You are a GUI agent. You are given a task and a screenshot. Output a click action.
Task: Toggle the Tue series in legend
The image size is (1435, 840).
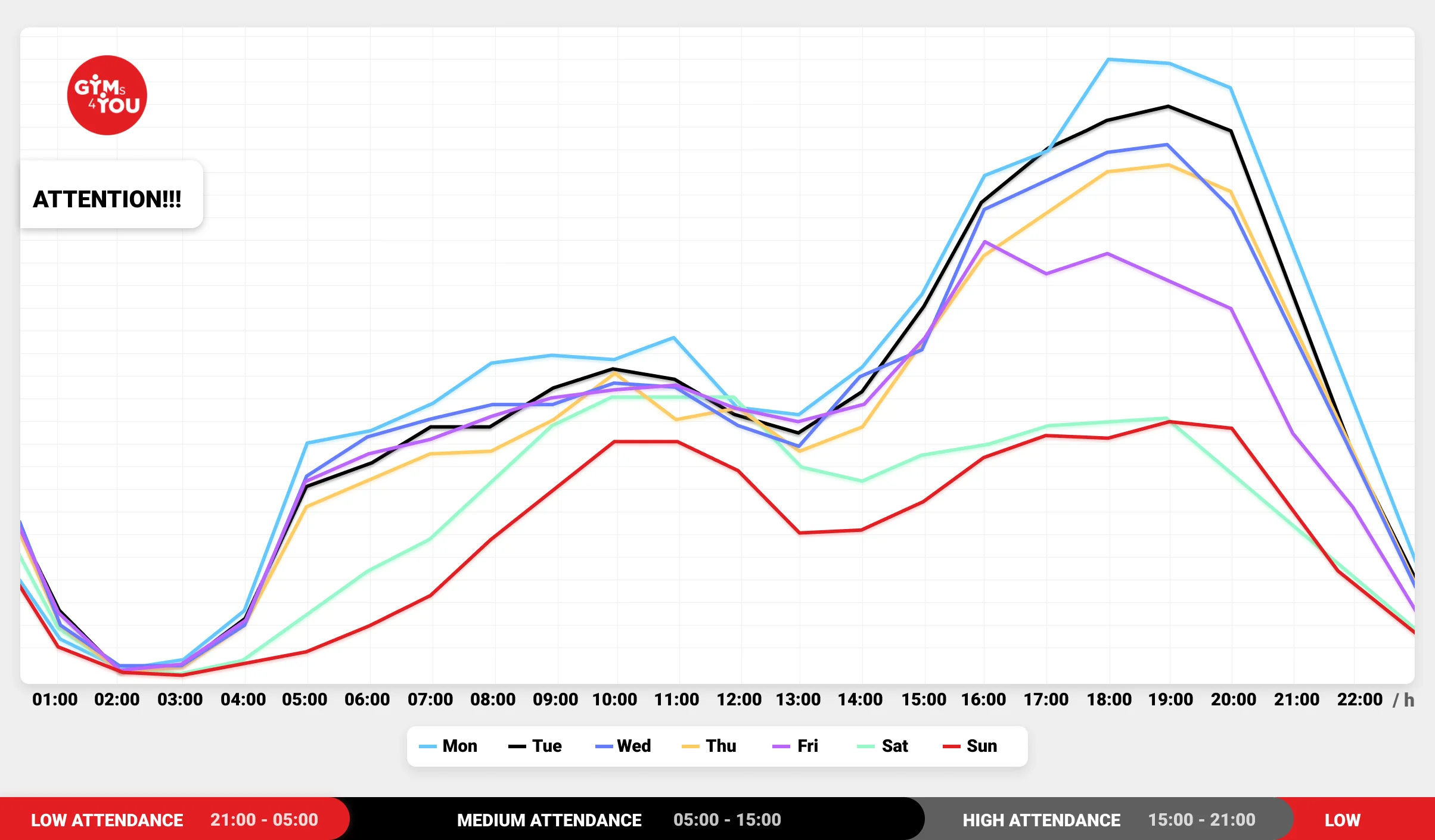point(535,746)
